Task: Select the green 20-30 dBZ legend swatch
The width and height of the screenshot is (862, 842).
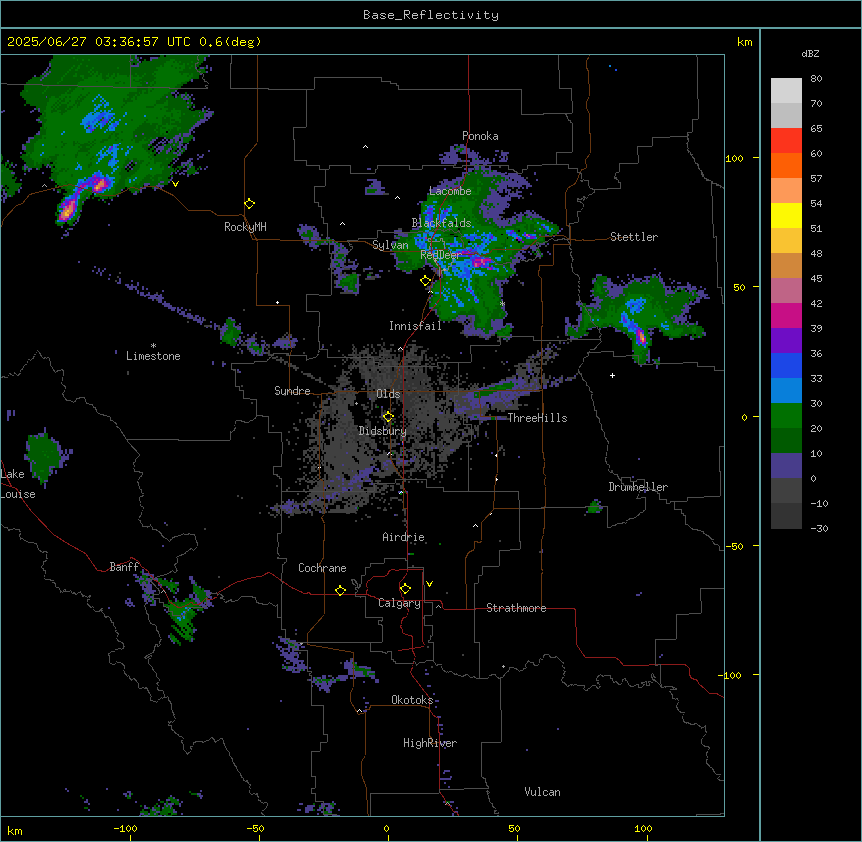Action: pos(786,416)
